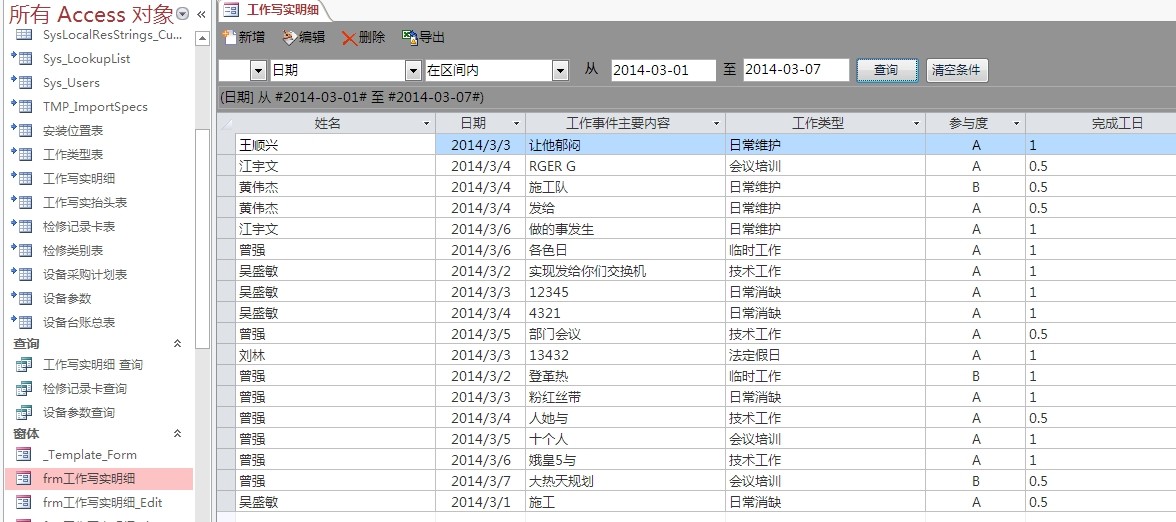Click the 工作写实明细 查询 query icon
1176x522 pixels.
tap(24, 364)
